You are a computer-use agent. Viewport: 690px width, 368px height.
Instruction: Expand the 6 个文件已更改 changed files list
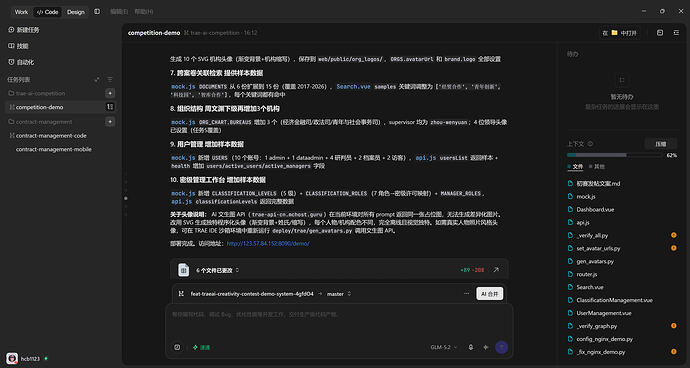pyautogui.click(x=217, y=270)
